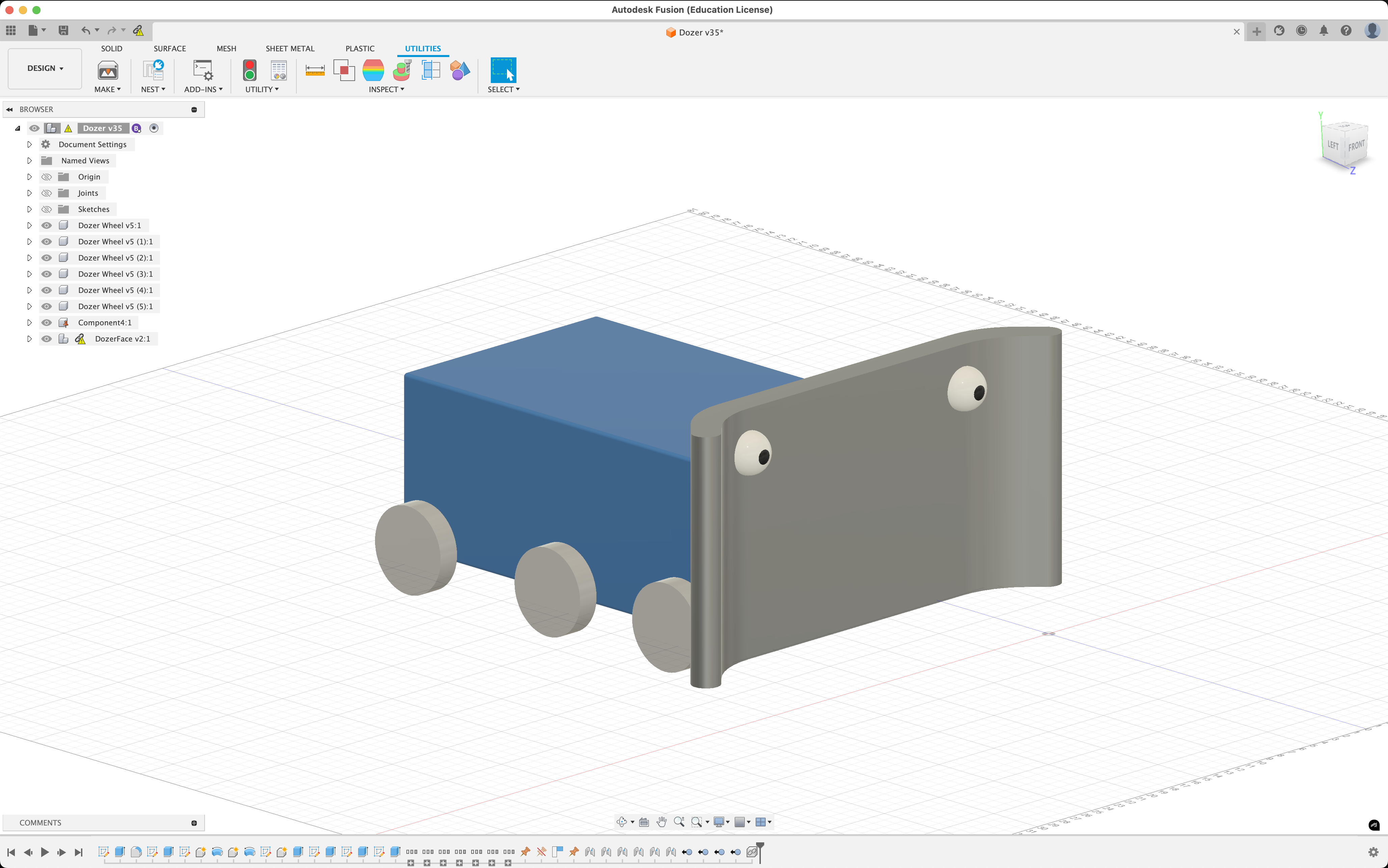Click the Save icon in title toolbar
This screenshot has height=868, width=1388.
point(63,30)
